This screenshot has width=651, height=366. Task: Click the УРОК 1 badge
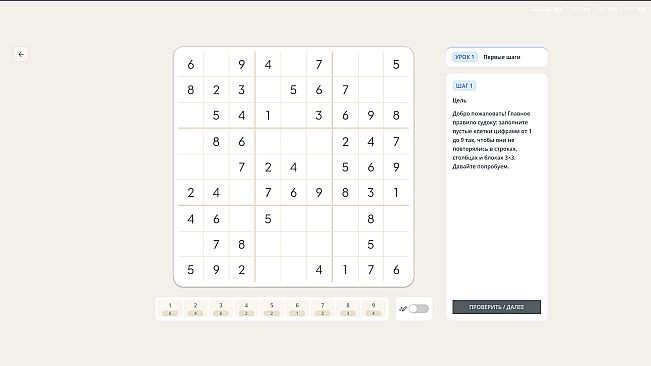tap(465, 57)
